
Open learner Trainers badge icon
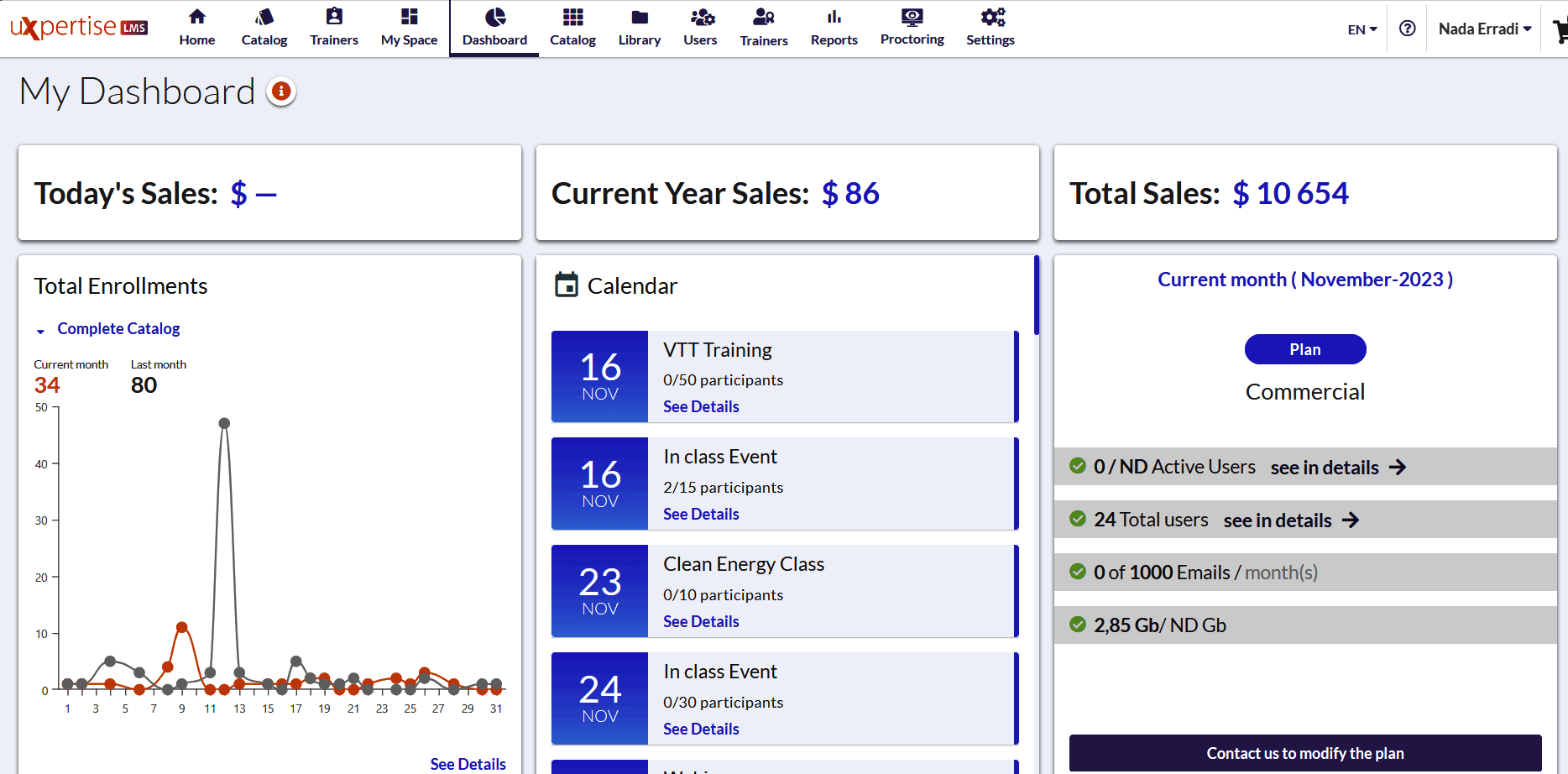[x=334, y=16]
